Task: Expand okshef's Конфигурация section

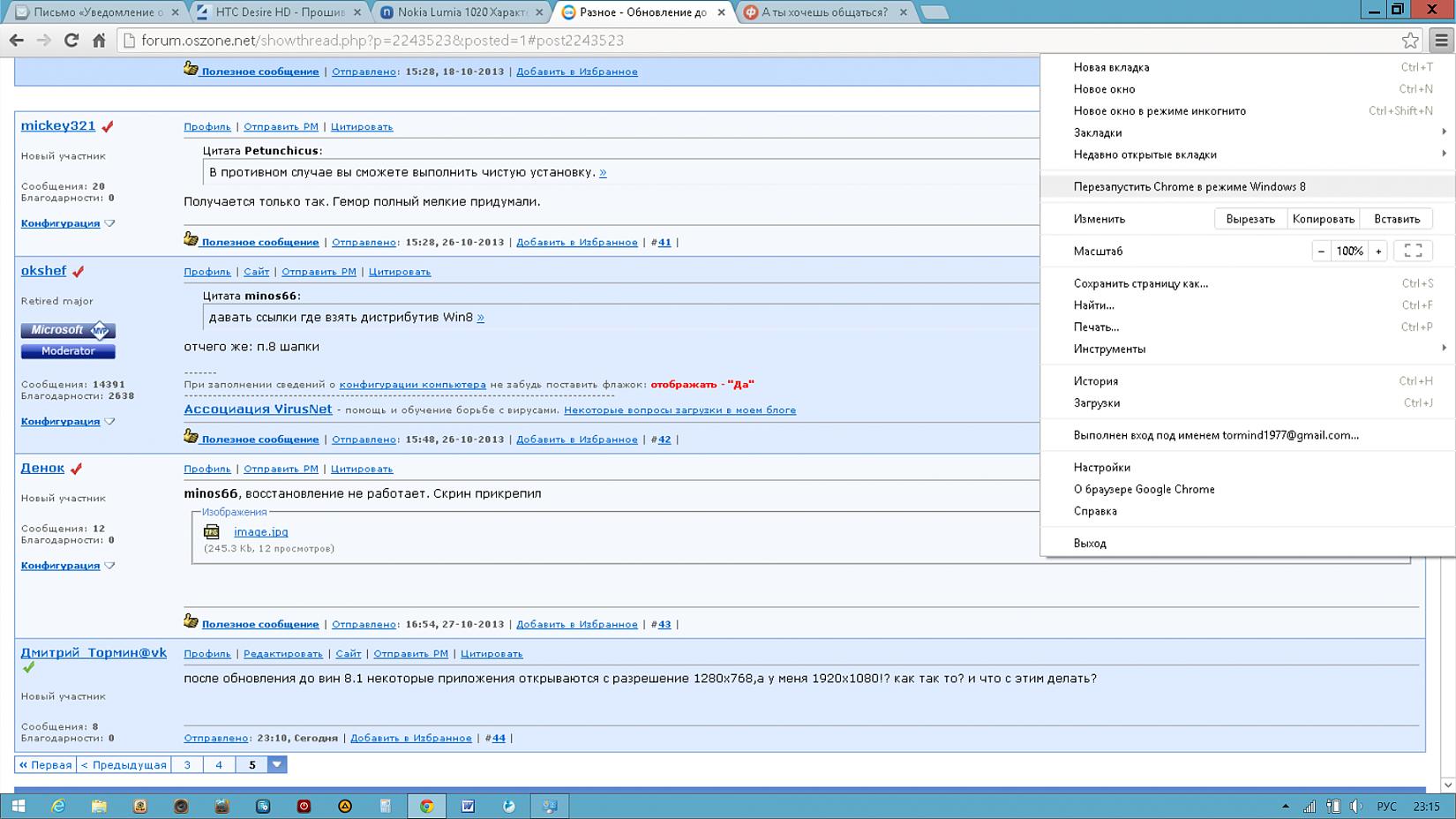Action: (109, 421)
